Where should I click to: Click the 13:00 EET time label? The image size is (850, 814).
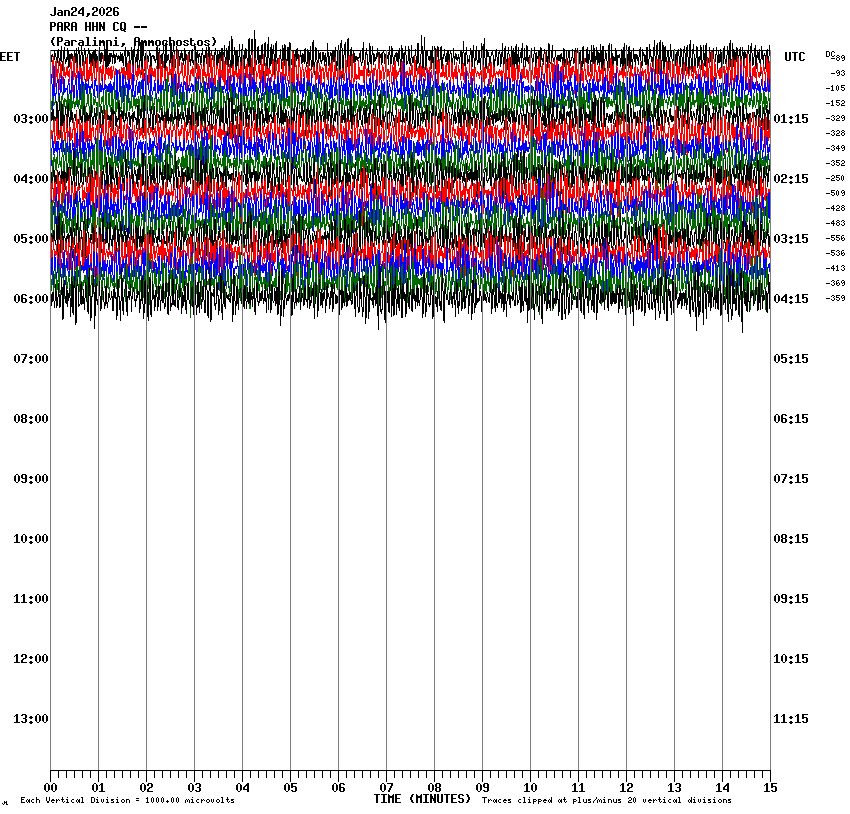click(x=31, y=719)
